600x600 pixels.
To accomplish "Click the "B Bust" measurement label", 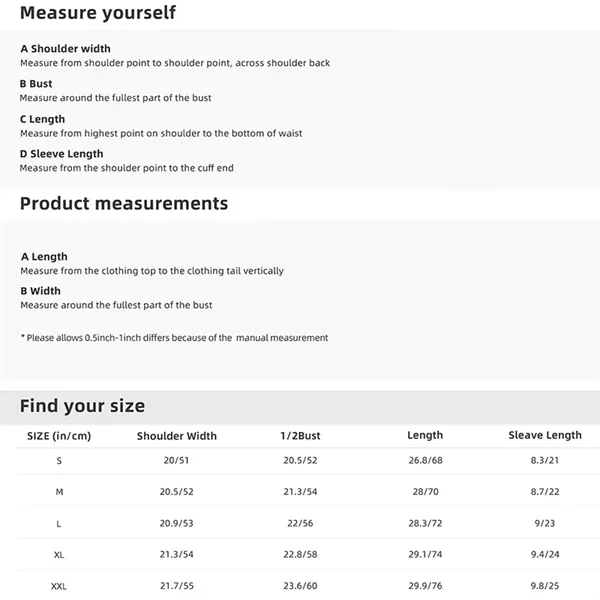I will pyautogui.click(x=36, y=84).
